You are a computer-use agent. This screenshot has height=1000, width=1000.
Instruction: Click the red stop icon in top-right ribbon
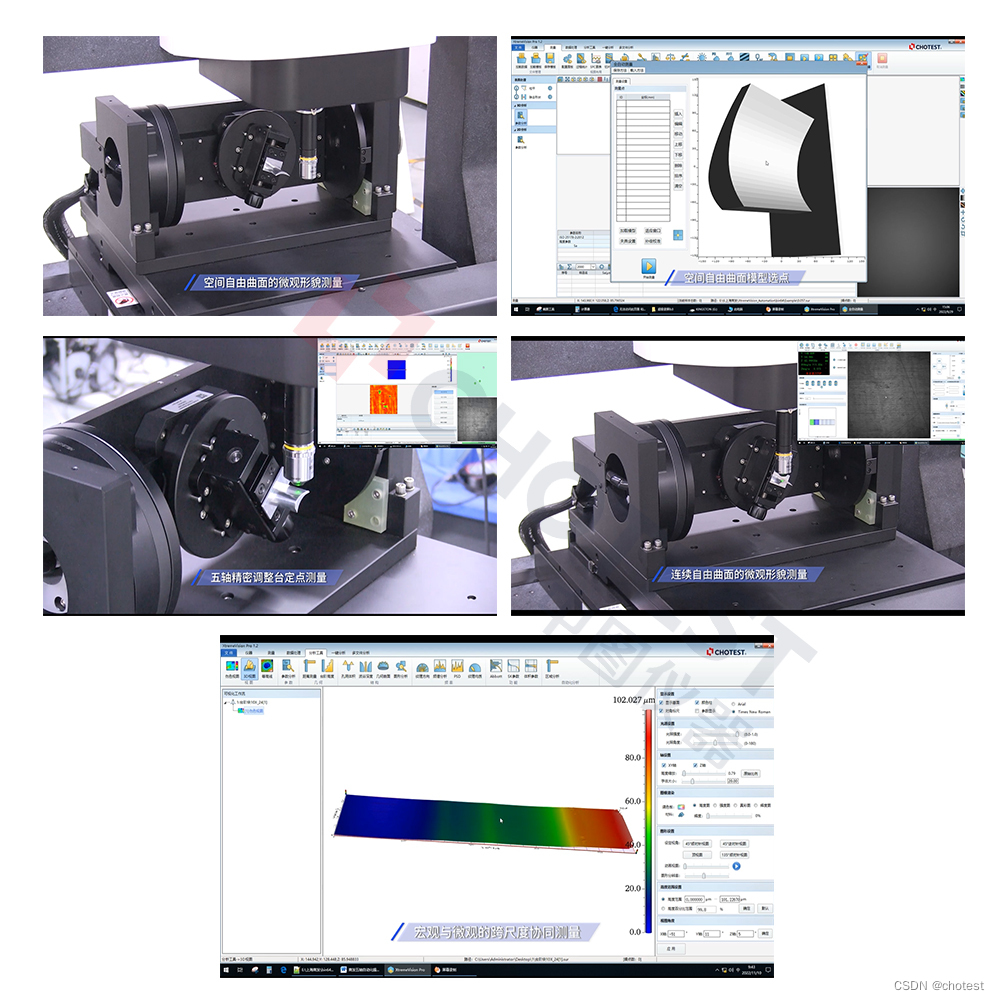(x=882, y=59)
